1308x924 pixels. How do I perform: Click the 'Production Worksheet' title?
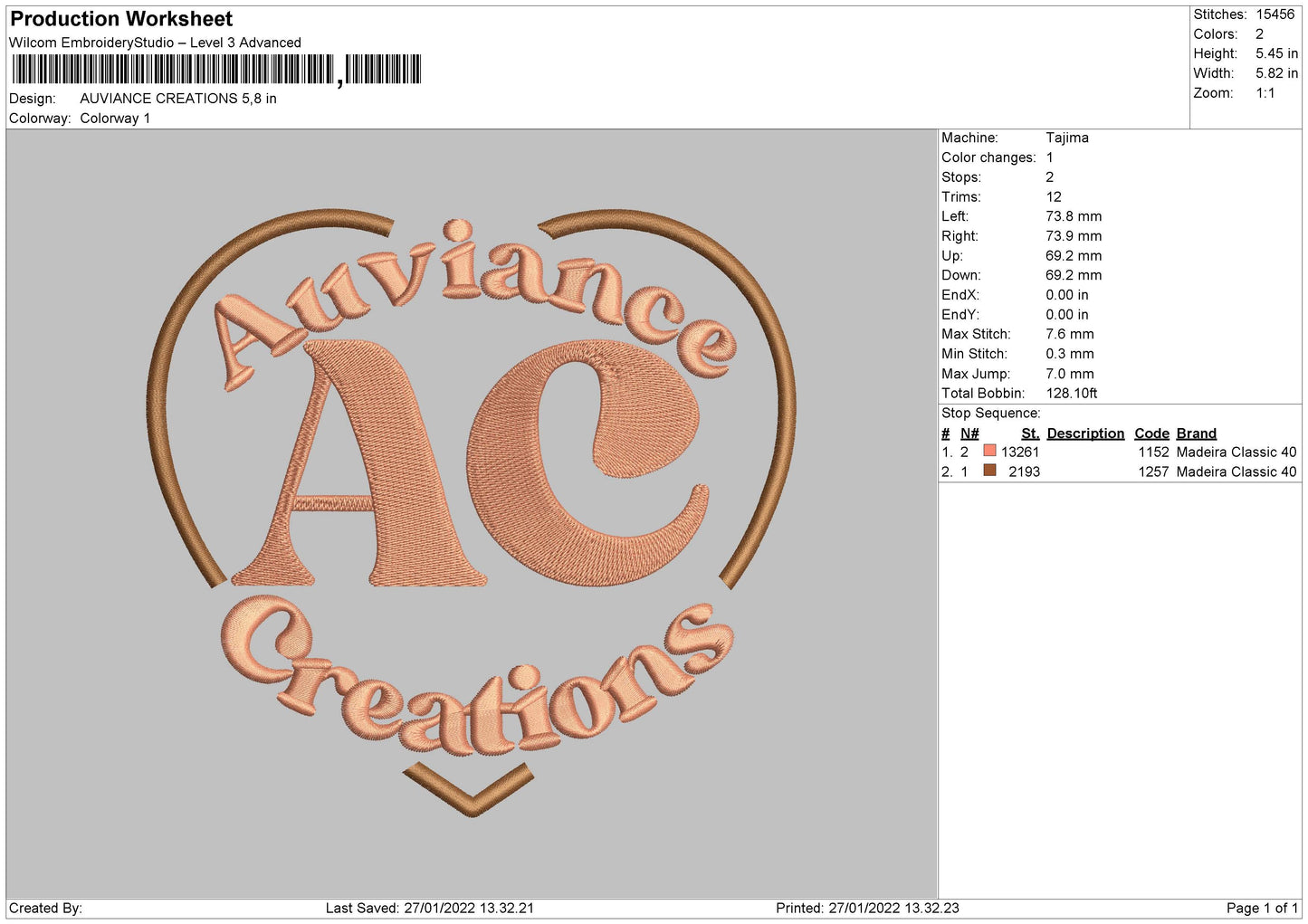pyautogui.click(x=121, y=19)
